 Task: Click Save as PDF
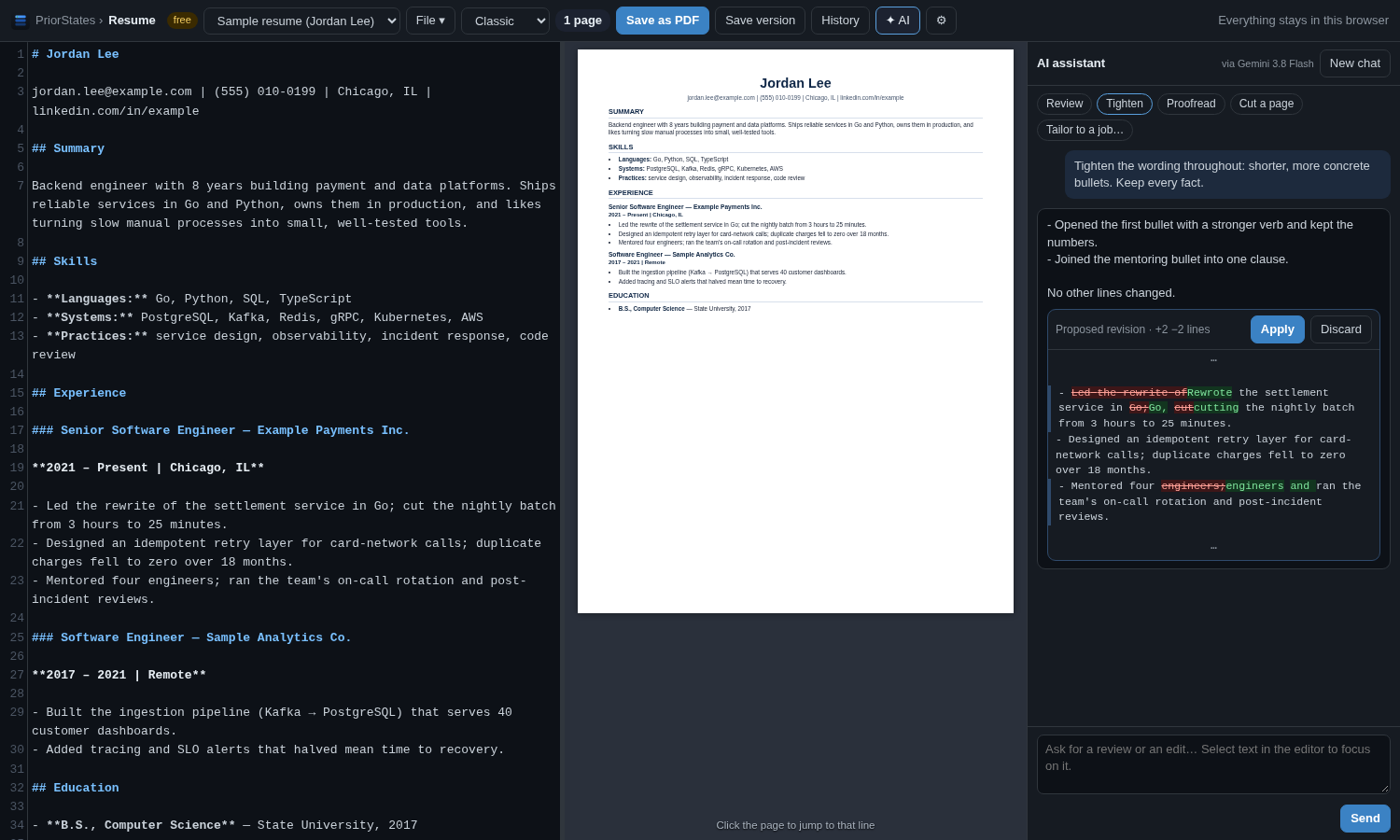pyautogui.click(x=663, y=21)
